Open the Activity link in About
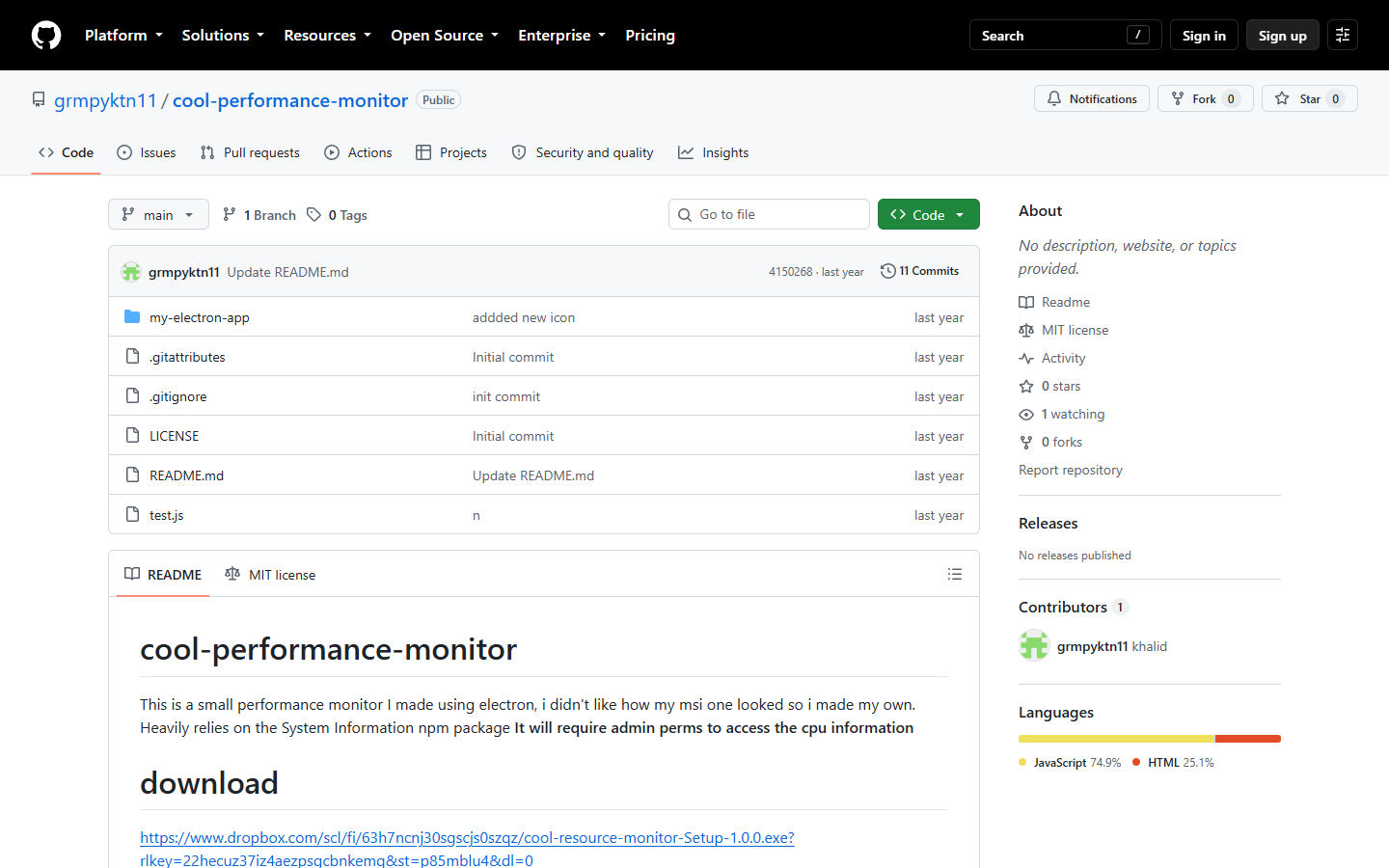The height and width of the screenshot is (868, 1389). 1063,358
